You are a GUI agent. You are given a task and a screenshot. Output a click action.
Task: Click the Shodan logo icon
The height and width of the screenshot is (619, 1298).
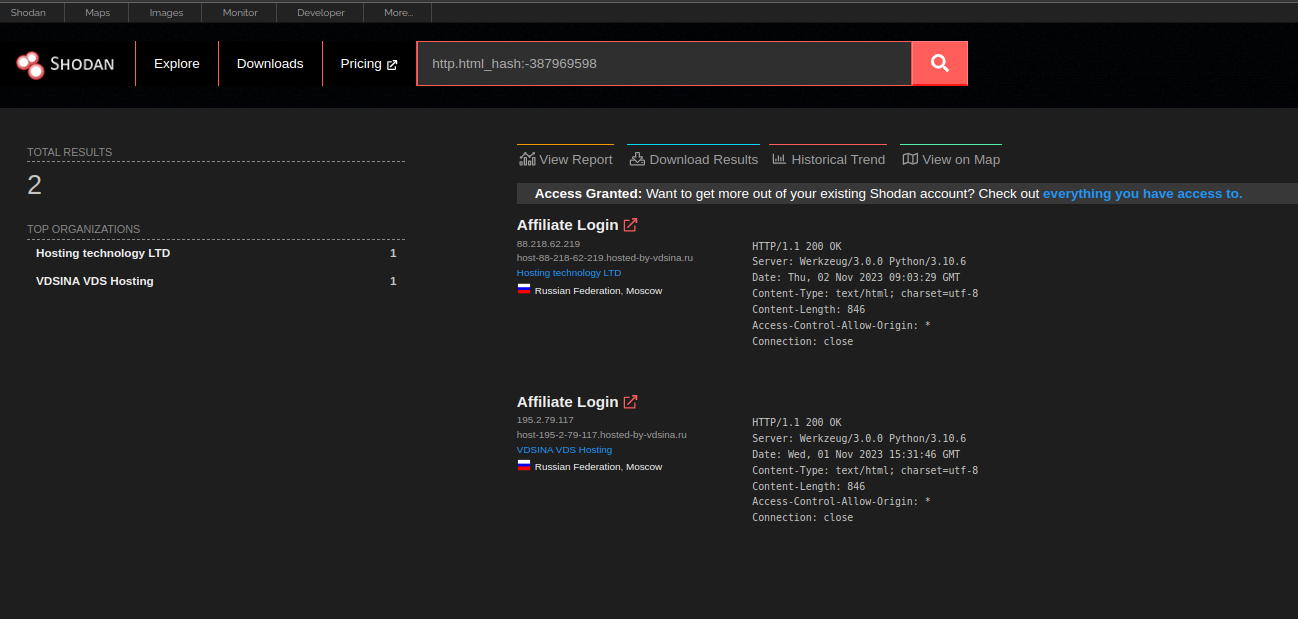(x=31, y=64)
